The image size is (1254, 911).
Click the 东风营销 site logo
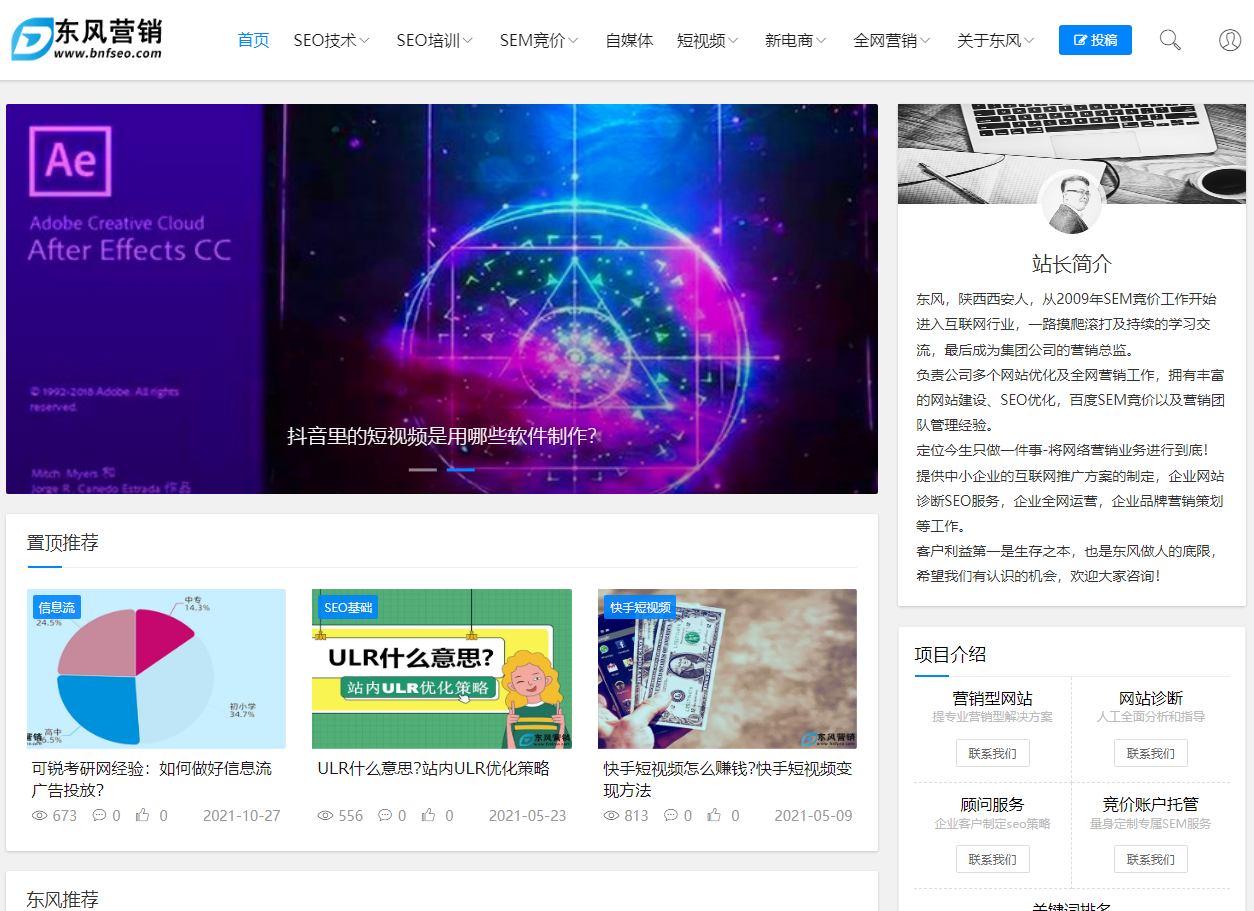(86, 39)
